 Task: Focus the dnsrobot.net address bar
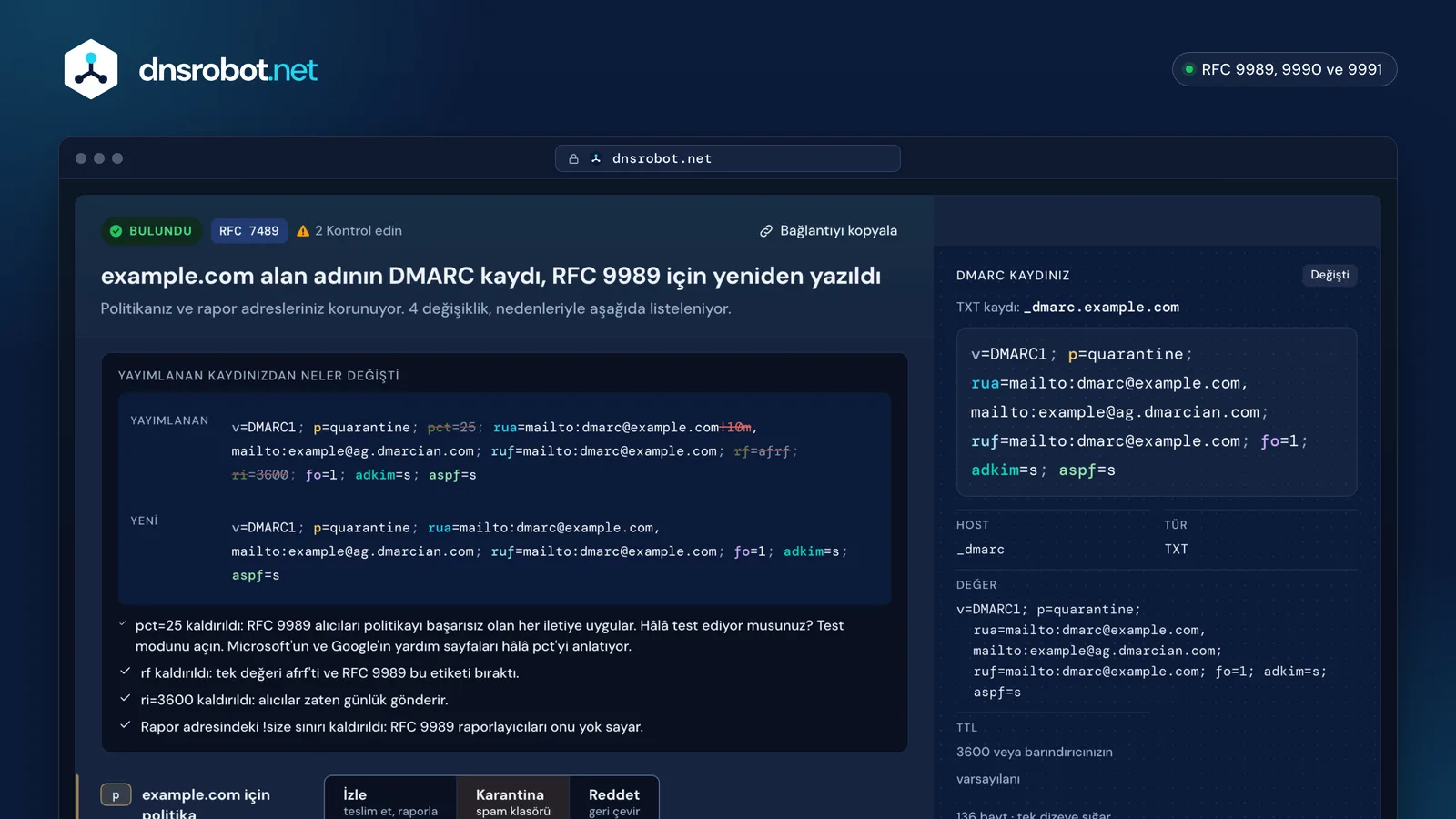tap(728, 158)
